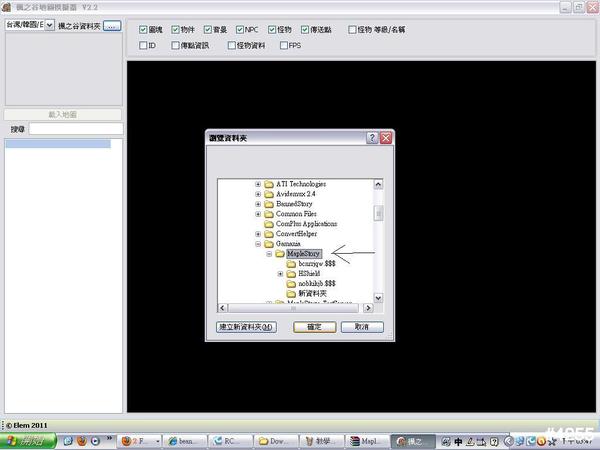Viewport: 600px width, 450px height.
Task: Select the Common Files folder icon
Action: click(x=269, y=214)
